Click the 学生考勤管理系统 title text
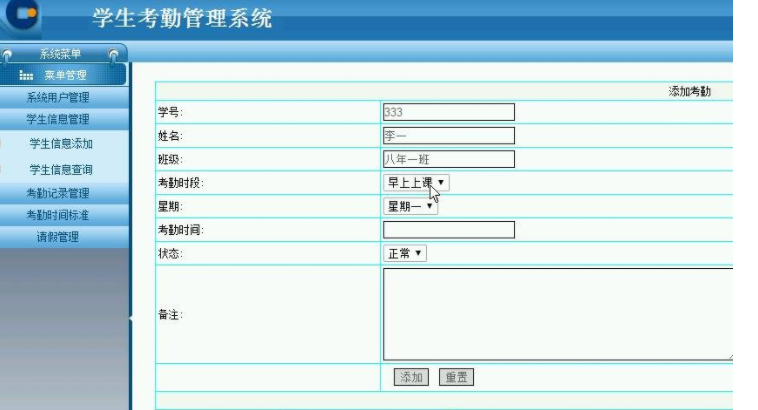The height and width of the screenshot is (410, 758). point(182,18)
